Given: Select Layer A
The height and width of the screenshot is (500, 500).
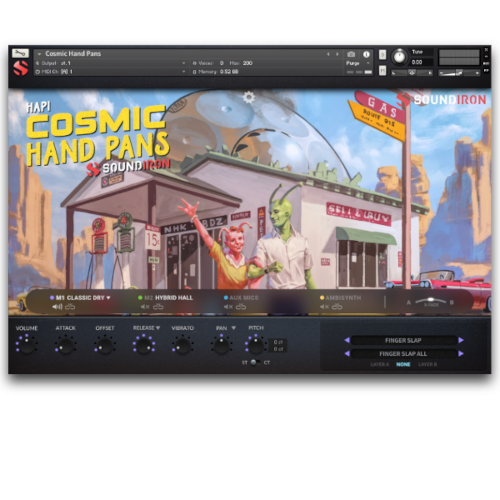Looking at the screenshot, I should click(x=380, y=365).
